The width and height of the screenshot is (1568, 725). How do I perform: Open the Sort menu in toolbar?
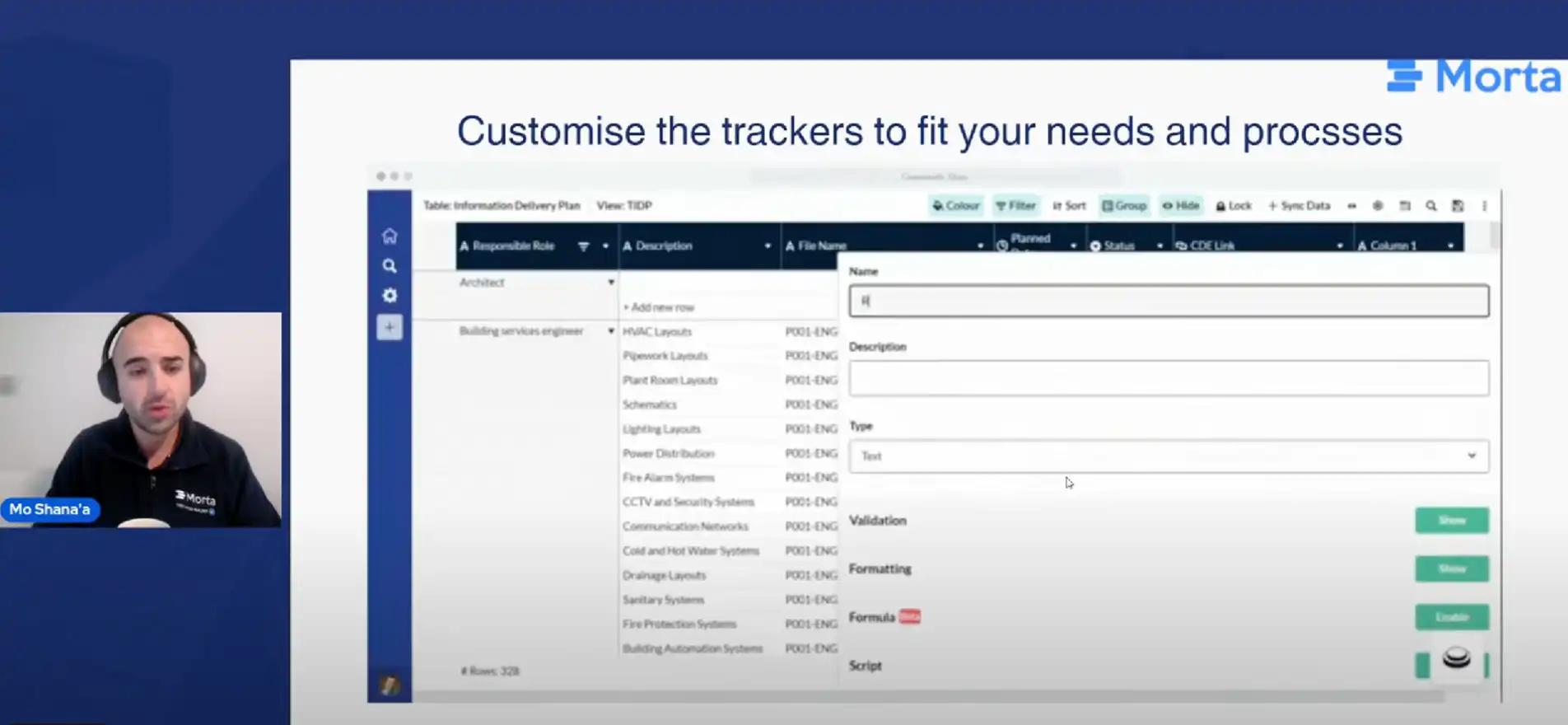click(x=1069, y=206)
